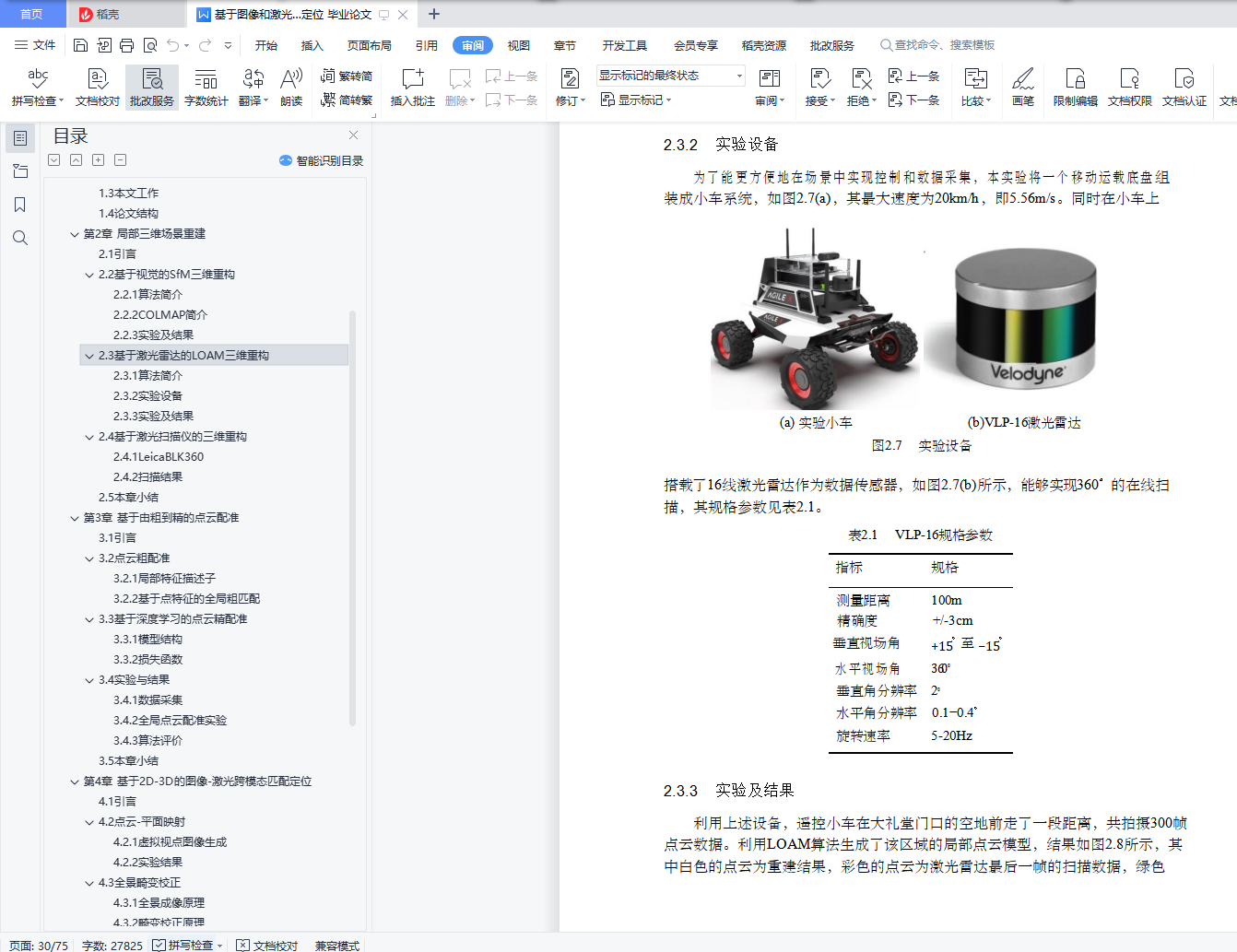The image size is (1237, 952).
Task: Click 朗读 read aloud icon
Action: [291, 88]
